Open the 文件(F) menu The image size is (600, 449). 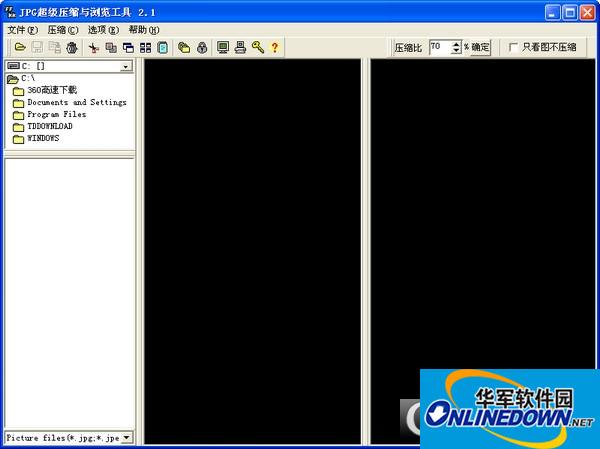(x=23, y=30)
